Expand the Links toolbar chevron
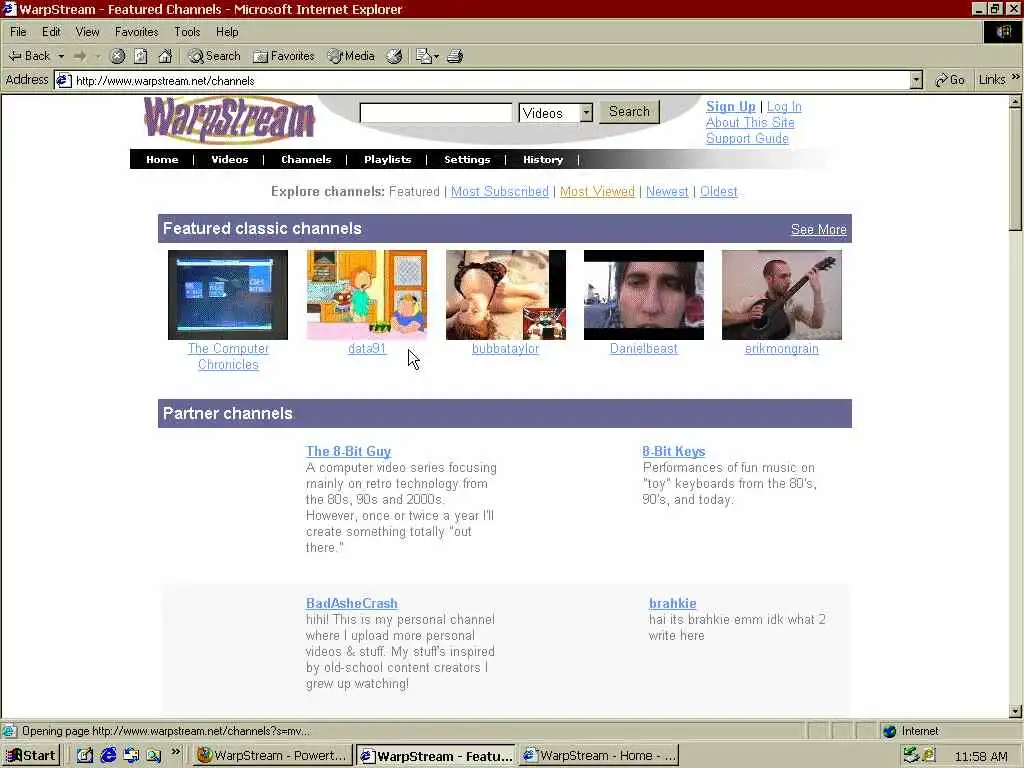Viewport: 1024px width, 768px height. (1016, 77)
